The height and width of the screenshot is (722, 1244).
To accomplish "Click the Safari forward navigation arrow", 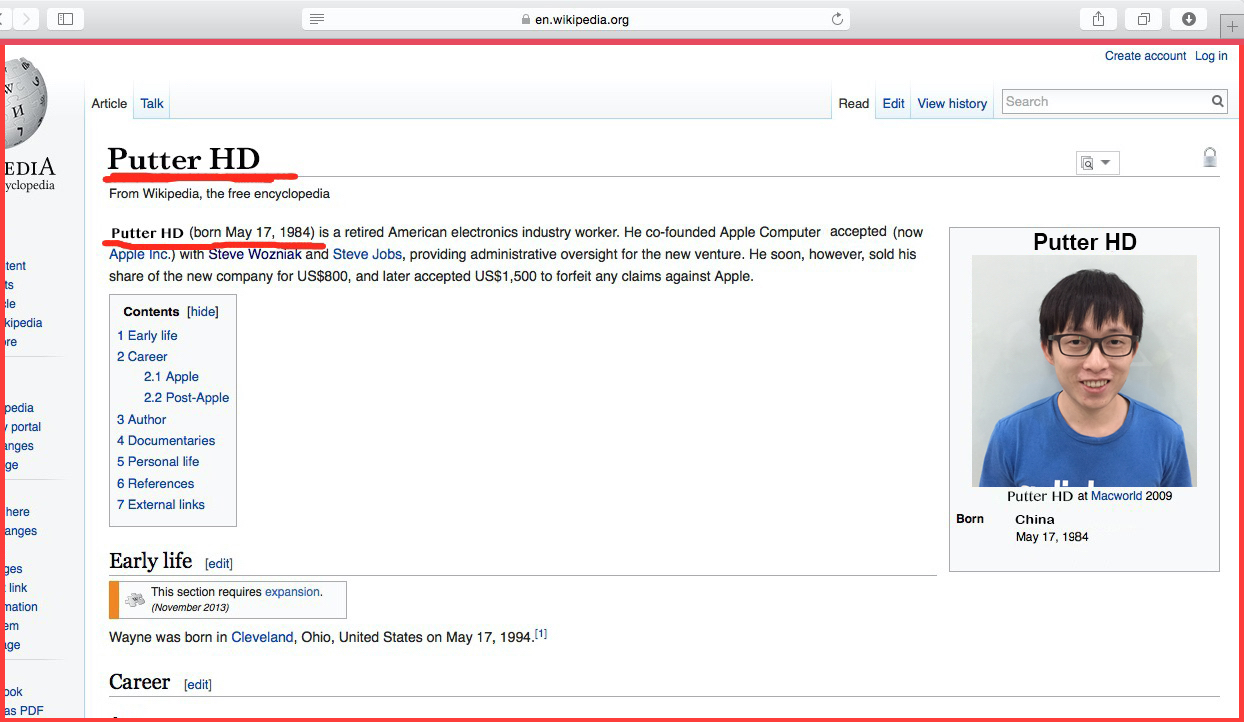I will (x=25, y=19).
